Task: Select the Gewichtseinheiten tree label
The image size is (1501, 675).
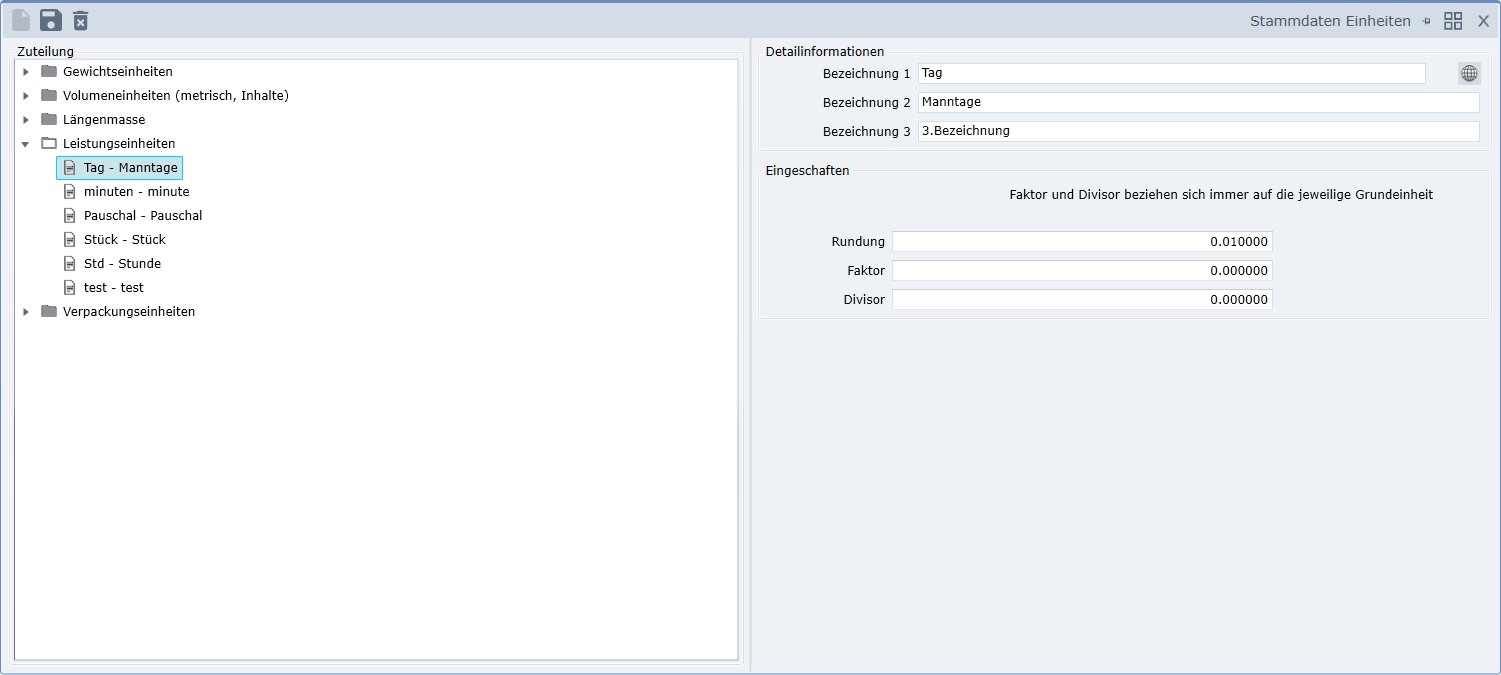Action: click(118, 72)
